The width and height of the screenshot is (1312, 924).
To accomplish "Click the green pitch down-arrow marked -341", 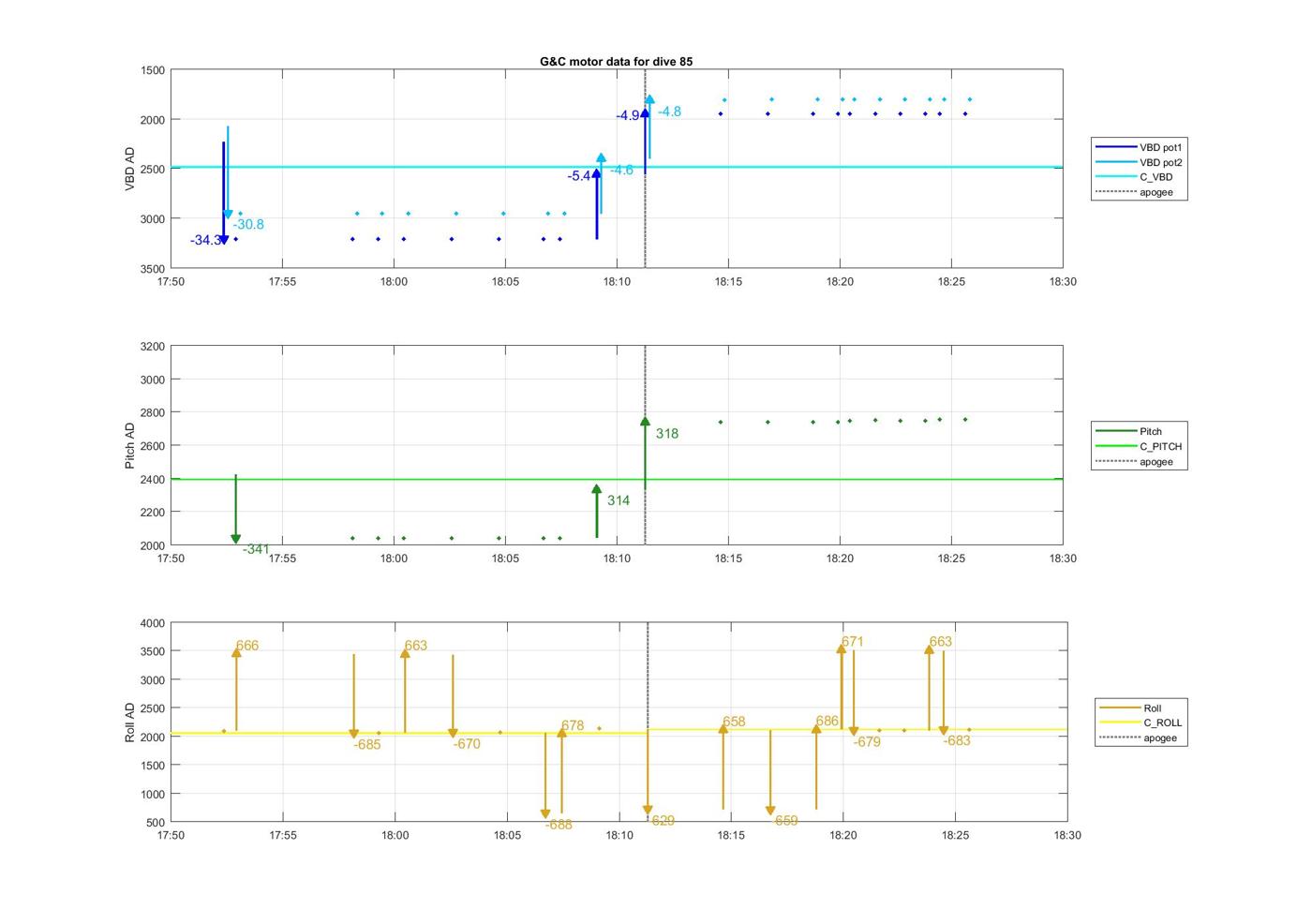I will click(236, 509).
